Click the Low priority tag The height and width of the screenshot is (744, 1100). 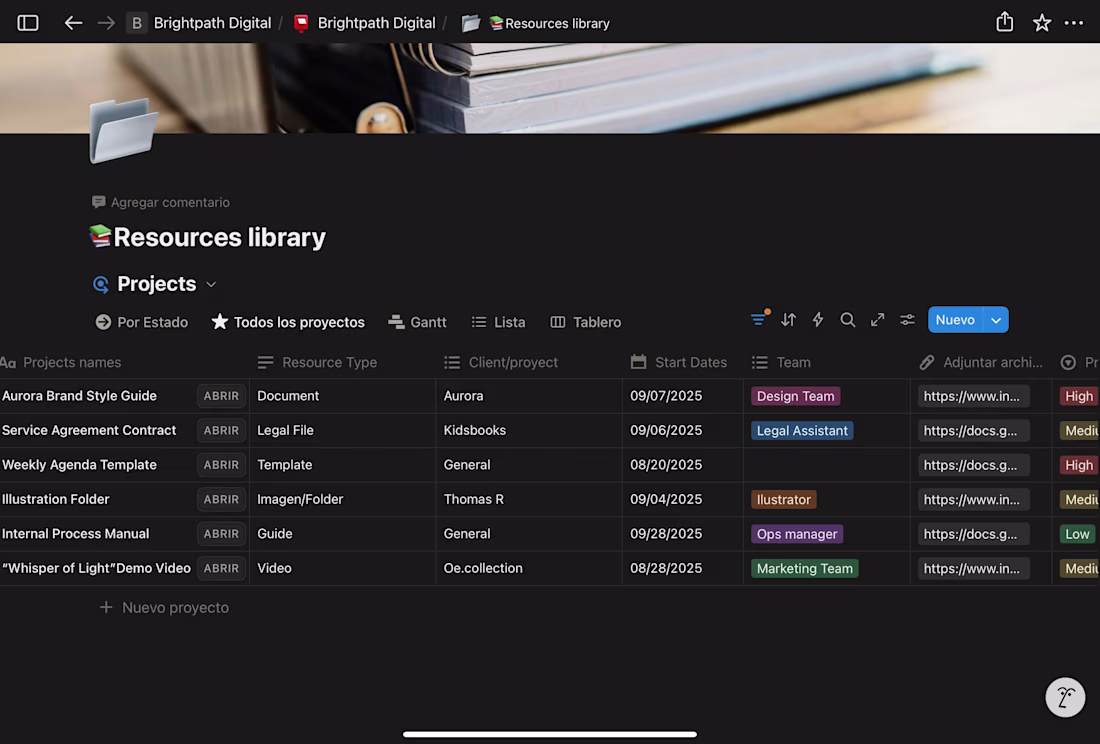pyautogui.click(x=1077, y=534)
